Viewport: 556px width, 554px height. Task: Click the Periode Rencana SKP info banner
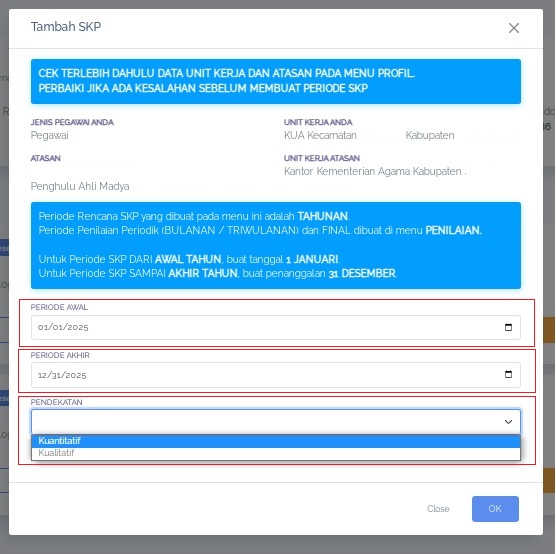click(x=276, y=245)
